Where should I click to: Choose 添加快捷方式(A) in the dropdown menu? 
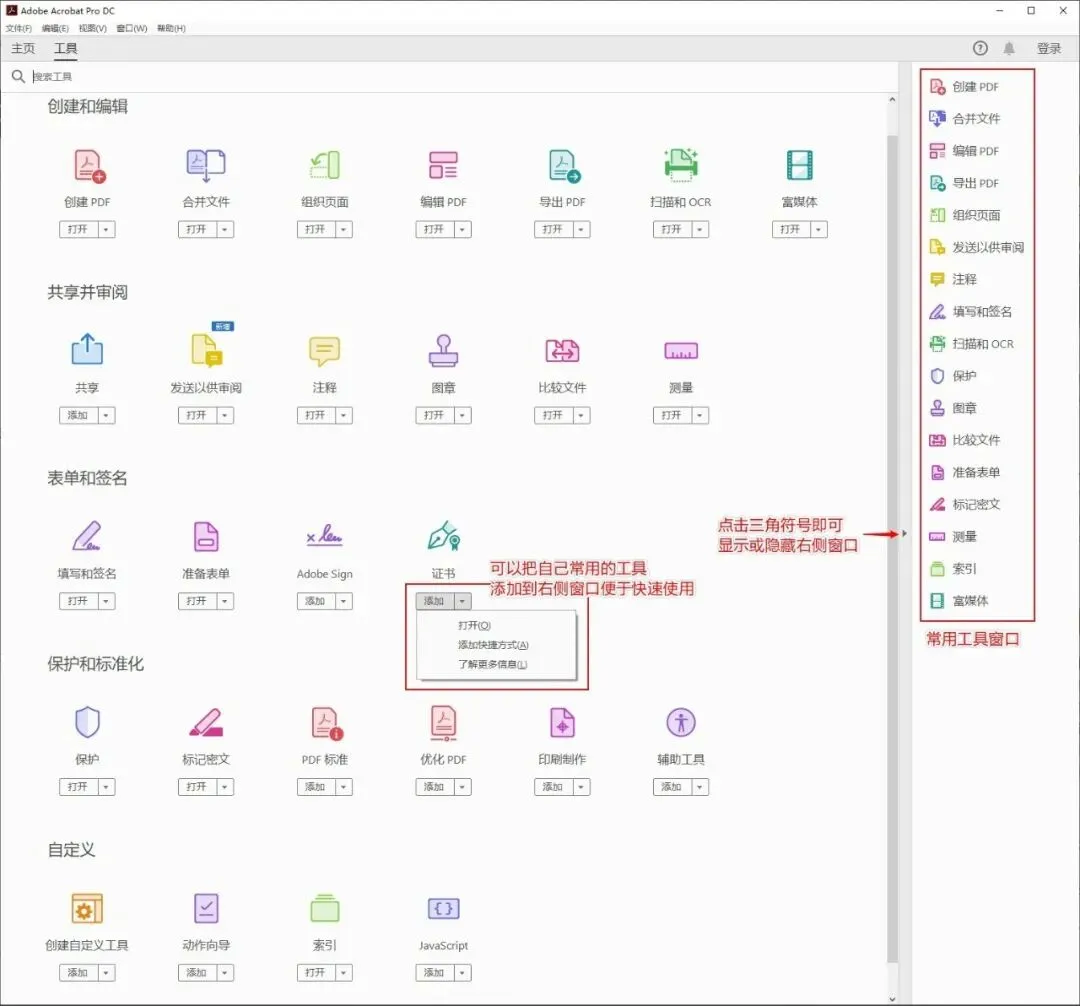493,645
